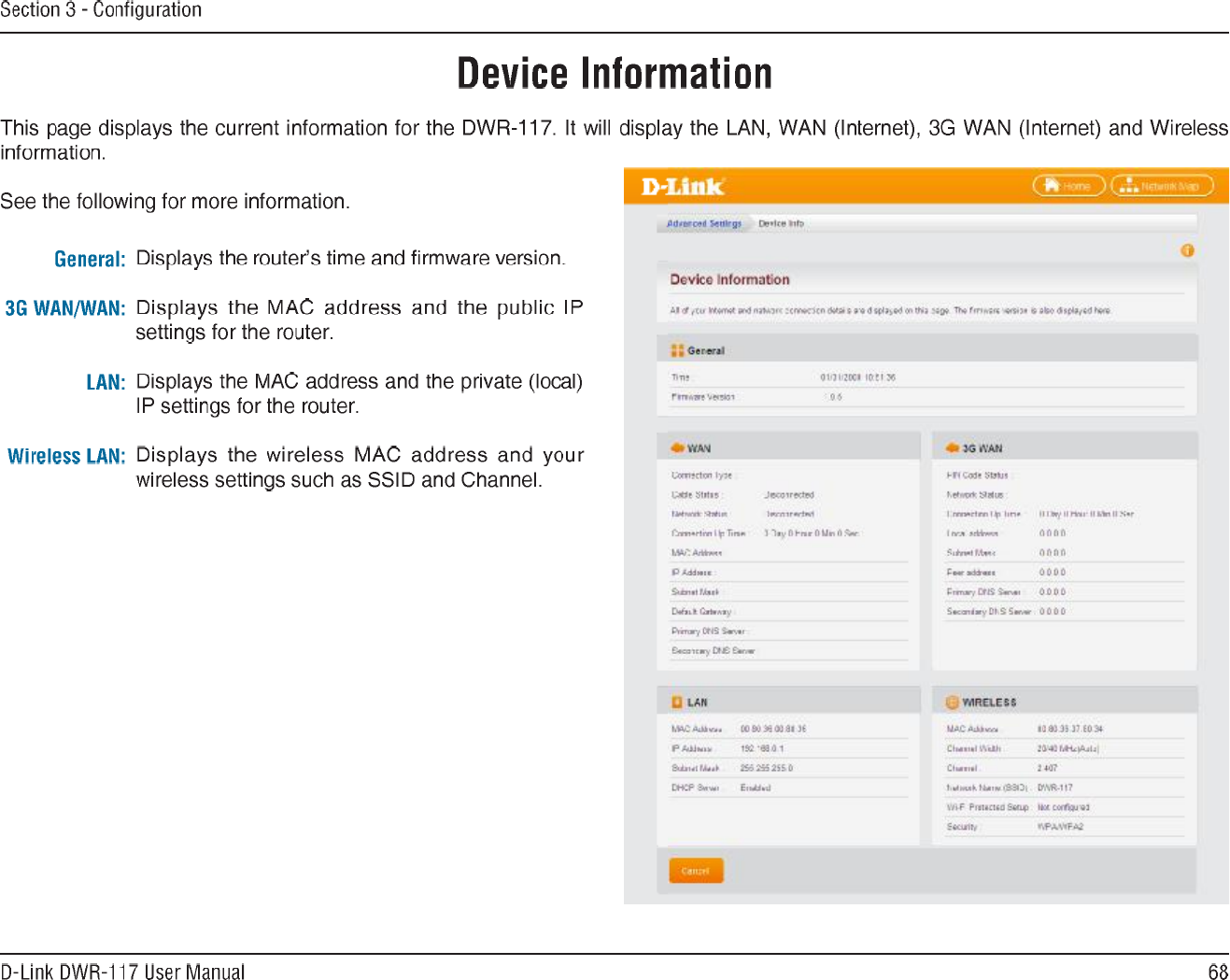This screenshot has width=1230, height=980.
Task: Select the Time value 01/31/2008
Action: [857, 378]
